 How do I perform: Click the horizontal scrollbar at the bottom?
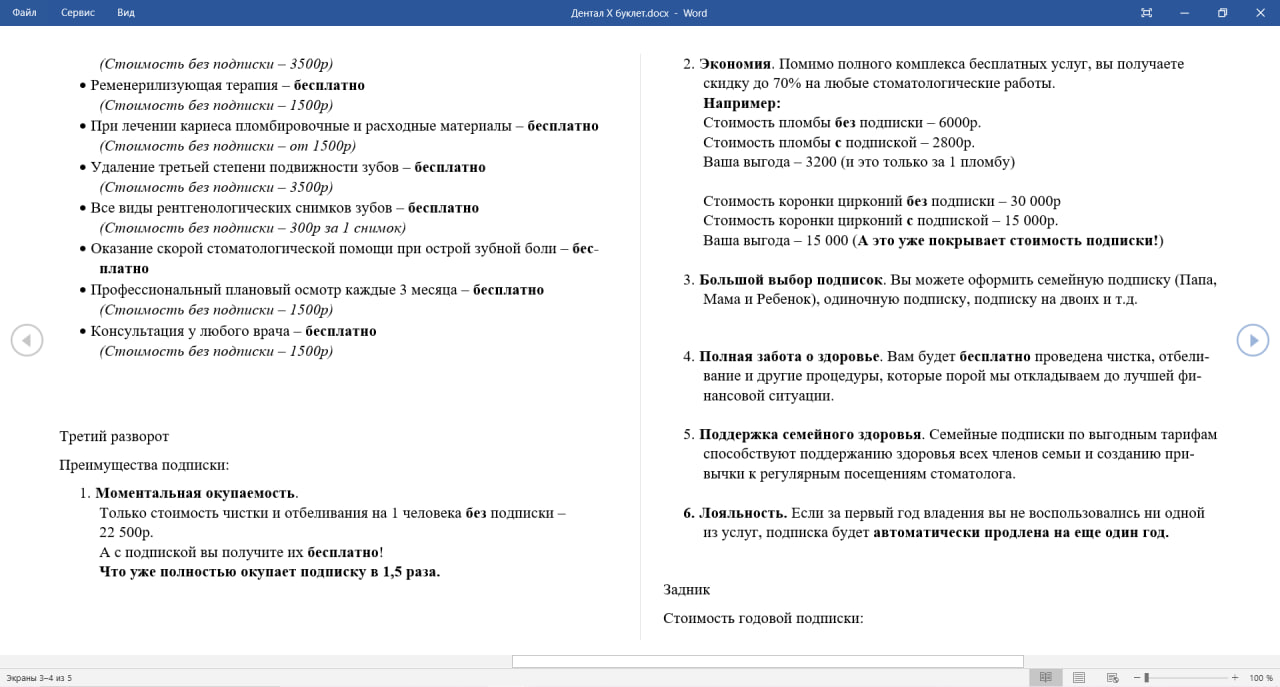pyautogui.click(x=767, y=661)
